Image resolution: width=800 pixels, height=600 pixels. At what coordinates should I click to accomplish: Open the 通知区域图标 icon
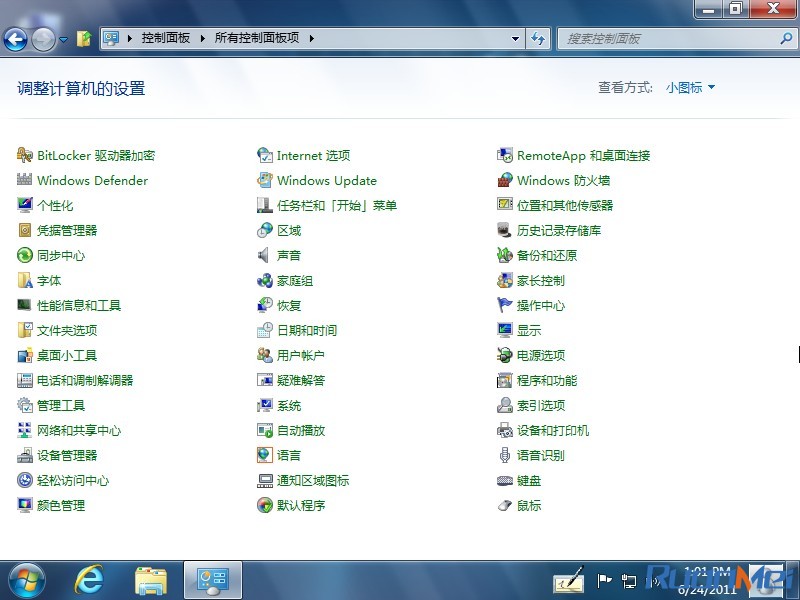(x=265, y=480)
